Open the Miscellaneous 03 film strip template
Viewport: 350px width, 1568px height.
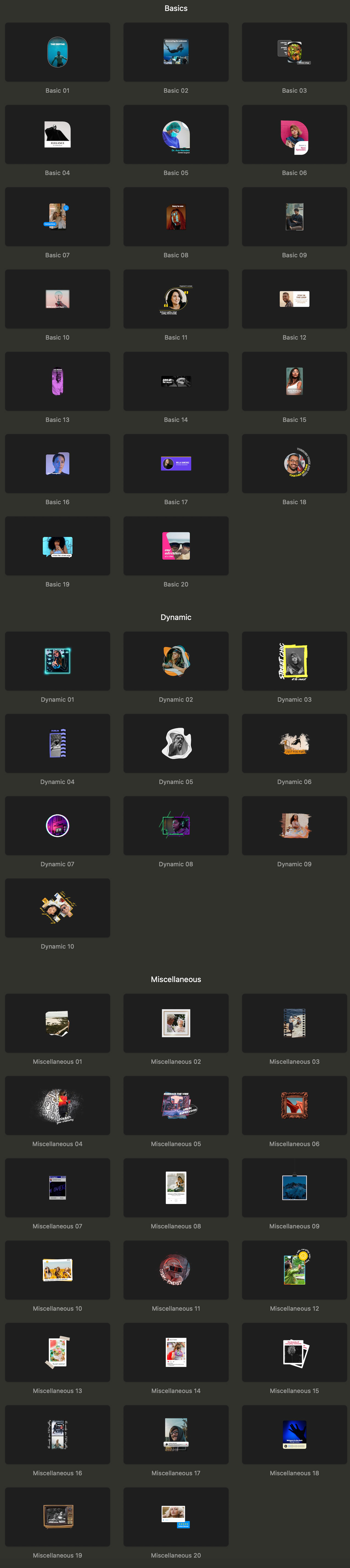coord(295,1023)
